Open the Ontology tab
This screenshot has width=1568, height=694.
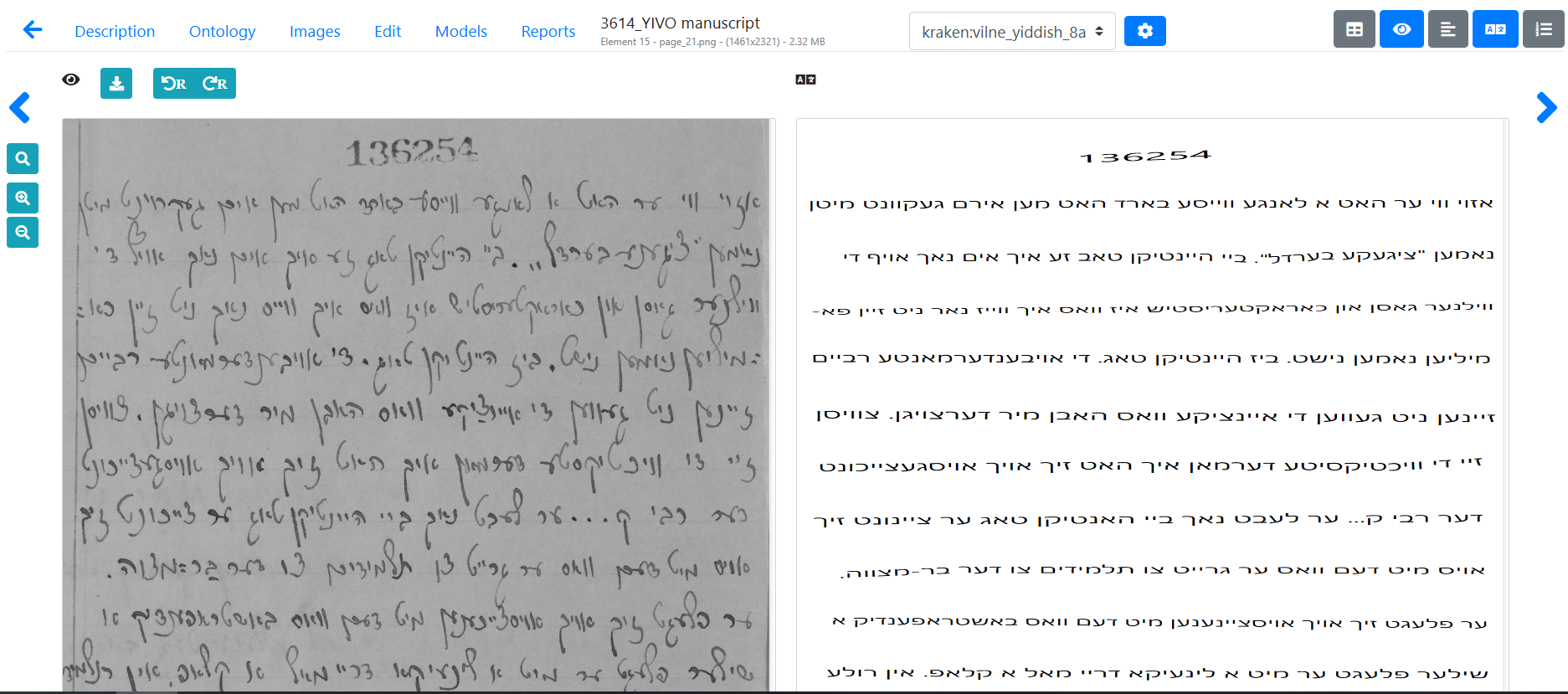(x=222, y=31)
